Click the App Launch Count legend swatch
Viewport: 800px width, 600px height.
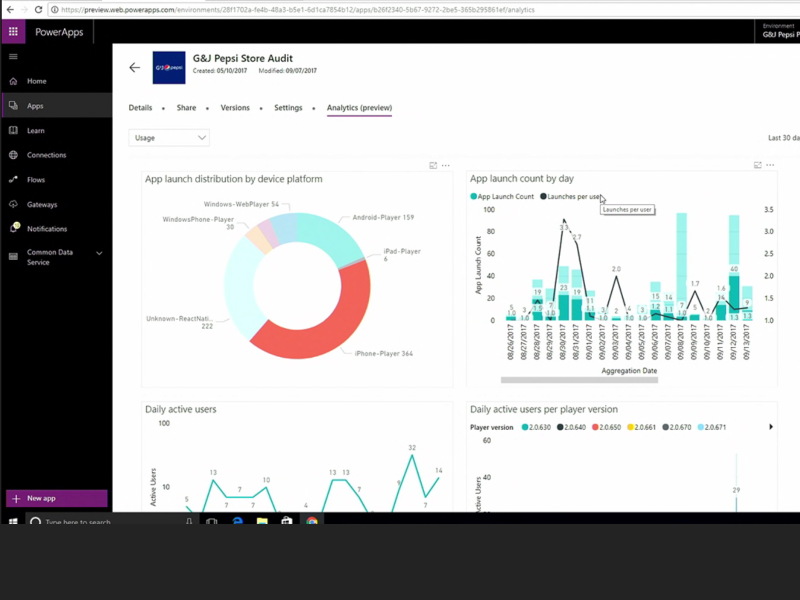(x=473, y=196)
